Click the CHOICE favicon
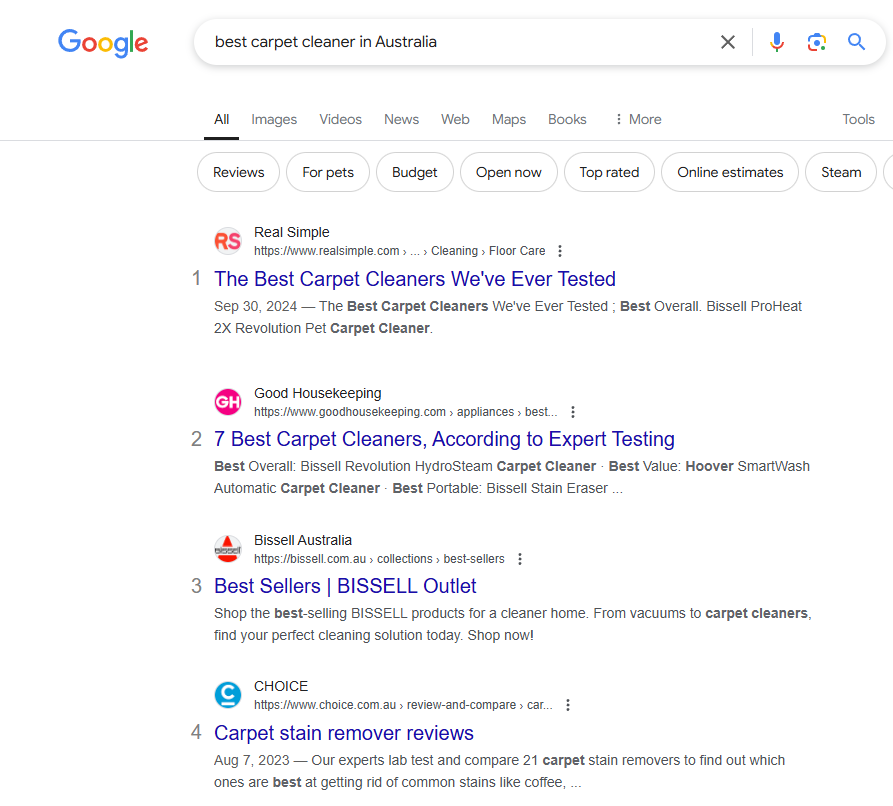Viewport: 893px width, 806px height. point(228,695)
